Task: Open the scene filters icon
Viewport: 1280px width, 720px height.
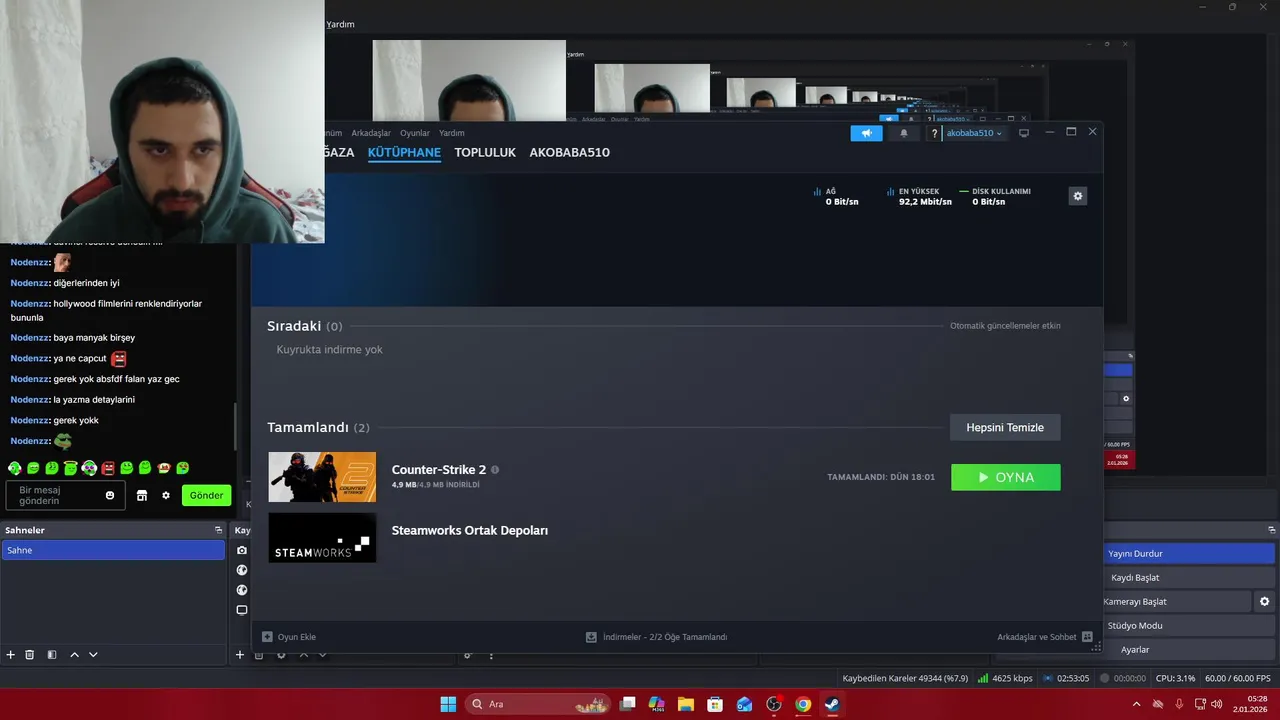Action: [x=52, y=655]
